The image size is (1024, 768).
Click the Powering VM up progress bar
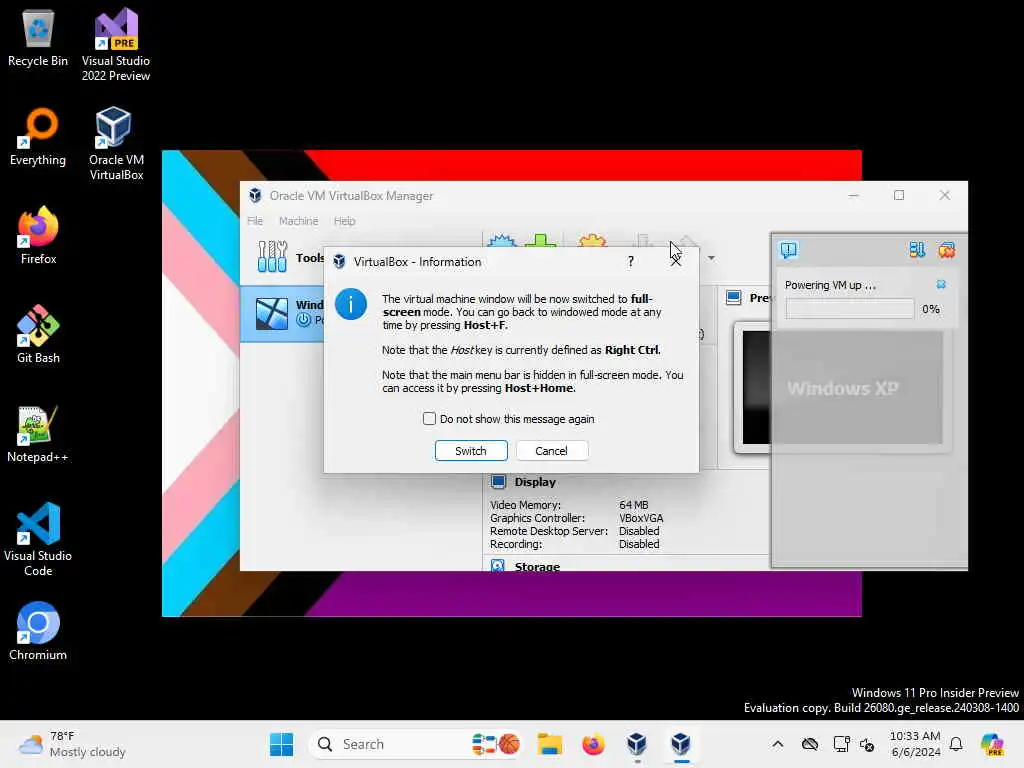coord(850,309)
